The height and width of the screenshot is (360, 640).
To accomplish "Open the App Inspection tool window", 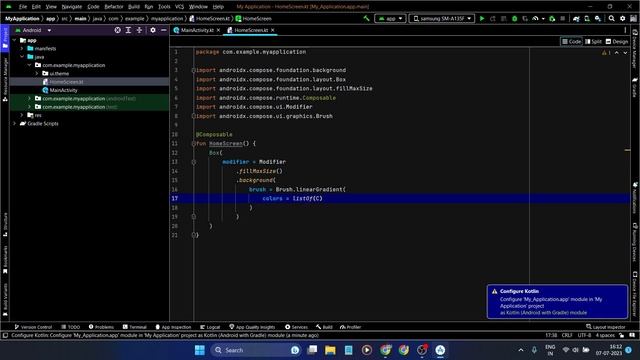I will coord(173,327).
